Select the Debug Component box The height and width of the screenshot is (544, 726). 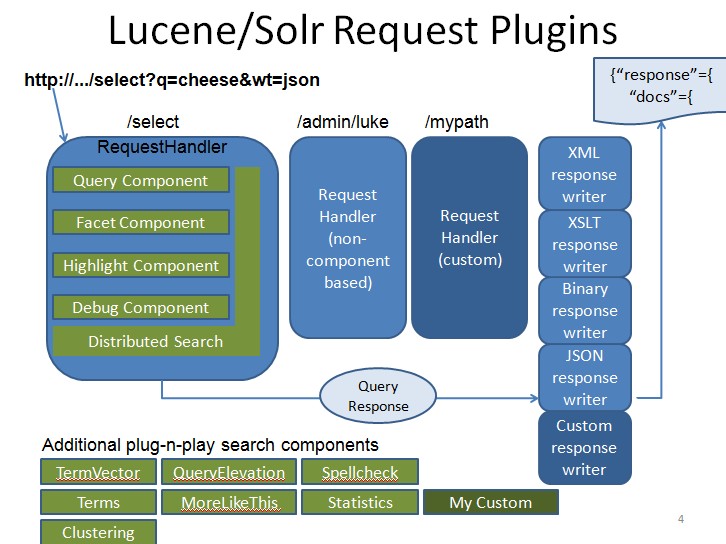[x=141, y=307]
